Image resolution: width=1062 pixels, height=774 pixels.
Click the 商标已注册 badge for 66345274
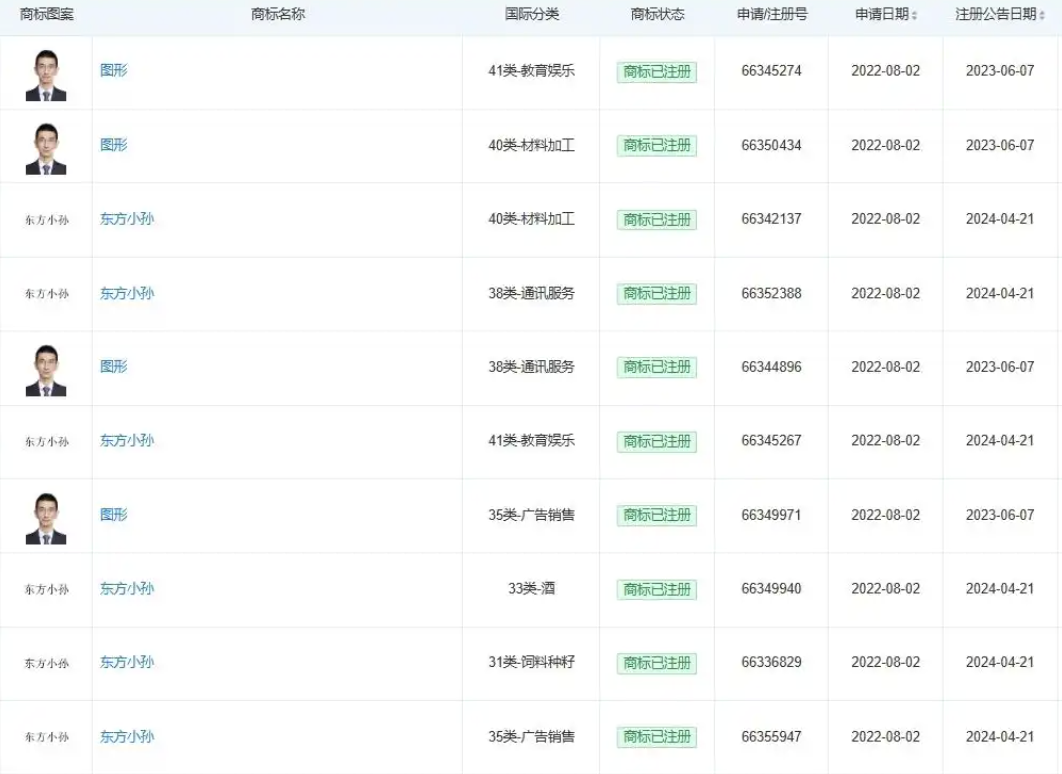[656, 71]
